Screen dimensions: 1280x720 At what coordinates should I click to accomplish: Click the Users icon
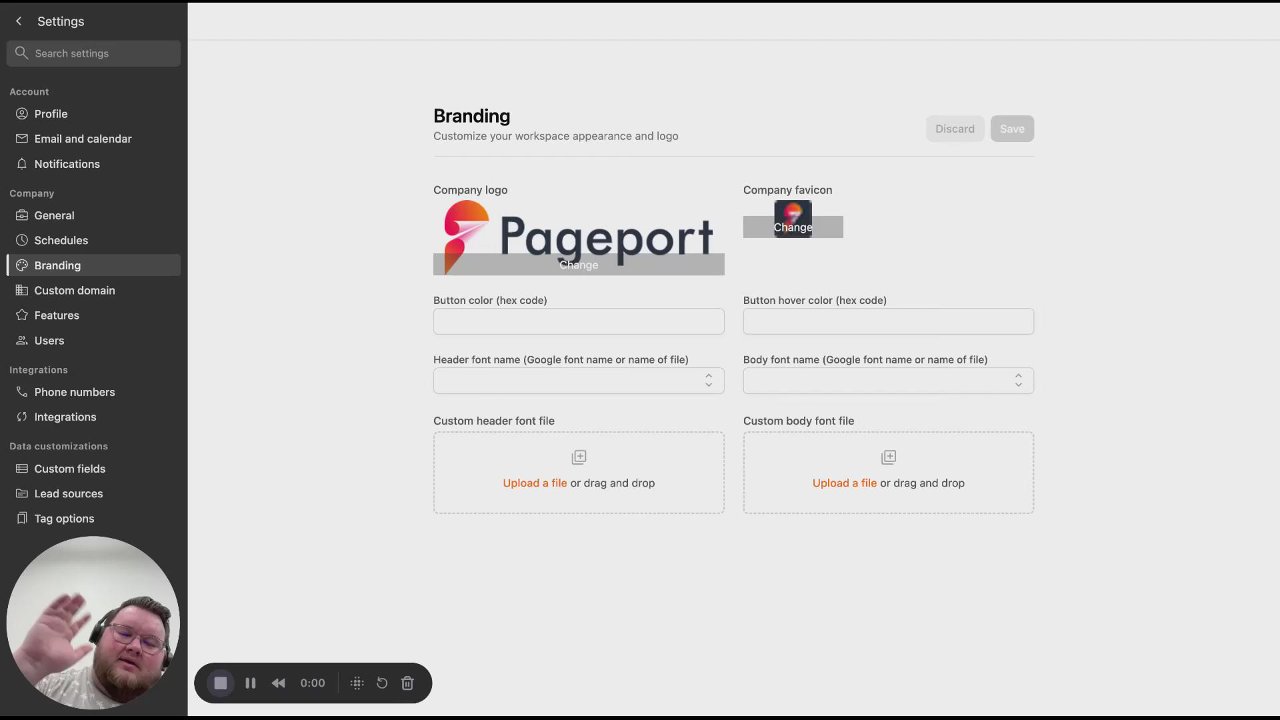[x=22, y=340]
